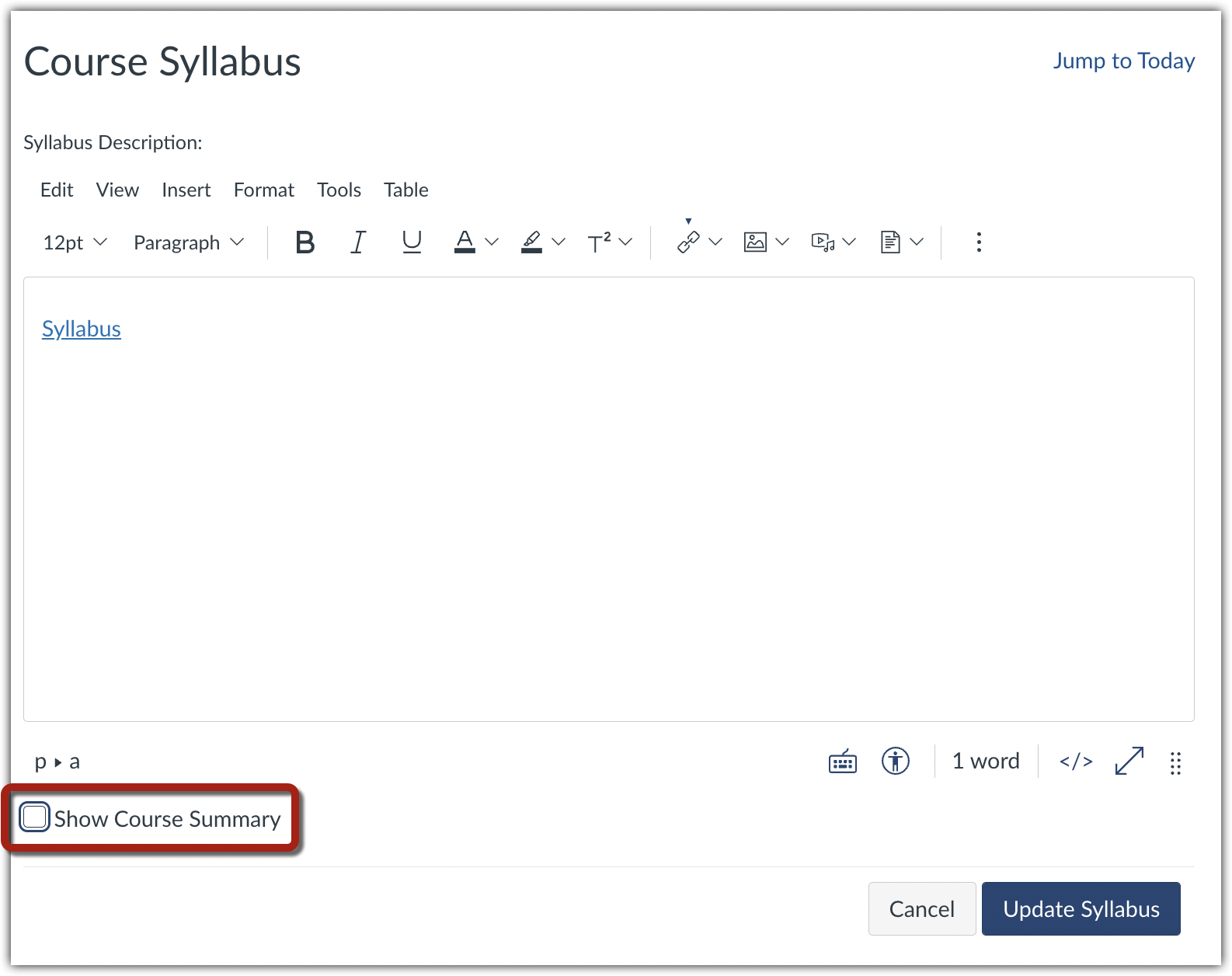Click the Syllabus link in editor
This screenshot has width=1232, height=976.
[x=82, y=329]
